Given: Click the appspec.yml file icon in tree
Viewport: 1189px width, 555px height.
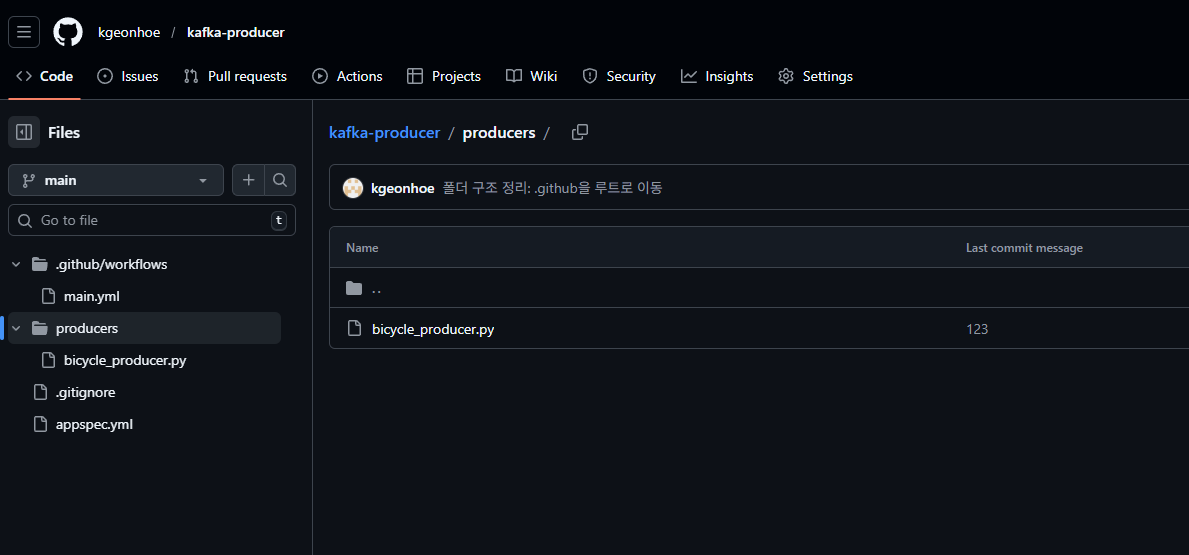Looking at the screenshot, I should [40, 425].
